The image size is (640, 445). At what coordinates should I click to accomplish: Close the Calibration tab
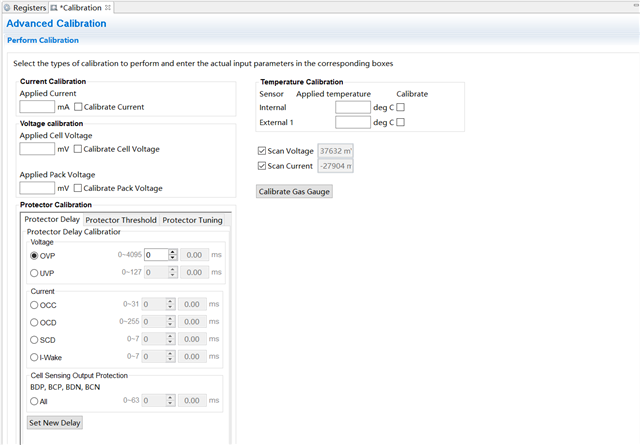[108, 7]
